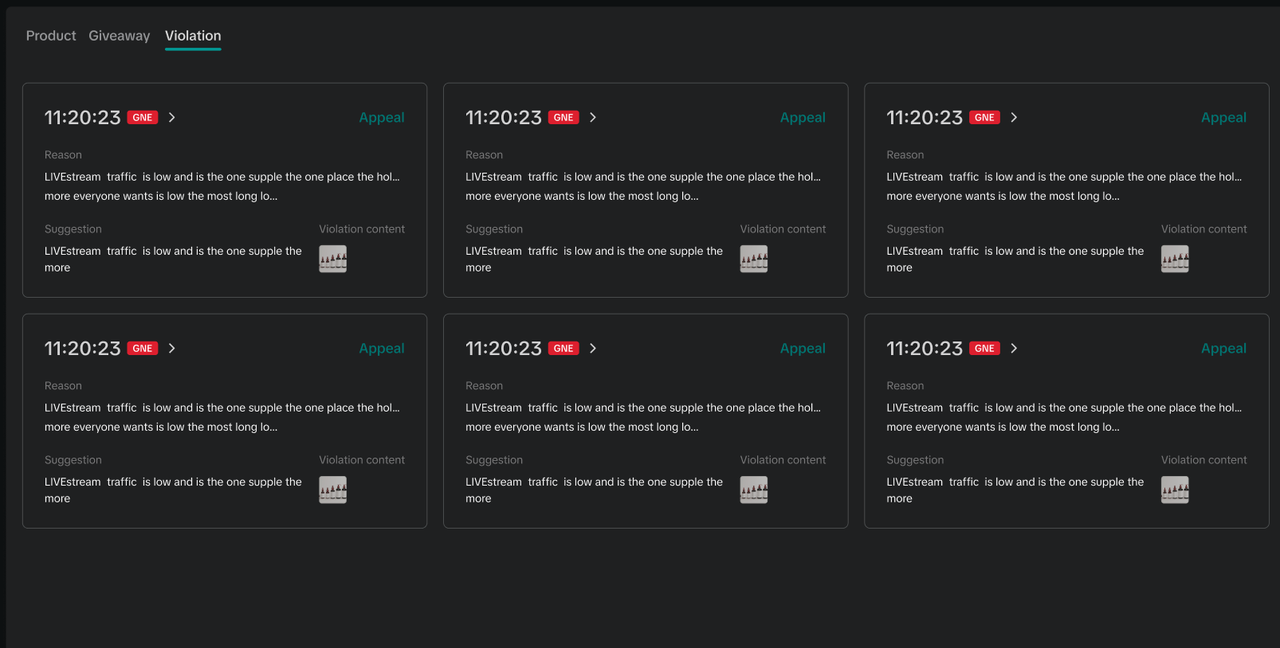Switch to the Product tab

(51, 36)
